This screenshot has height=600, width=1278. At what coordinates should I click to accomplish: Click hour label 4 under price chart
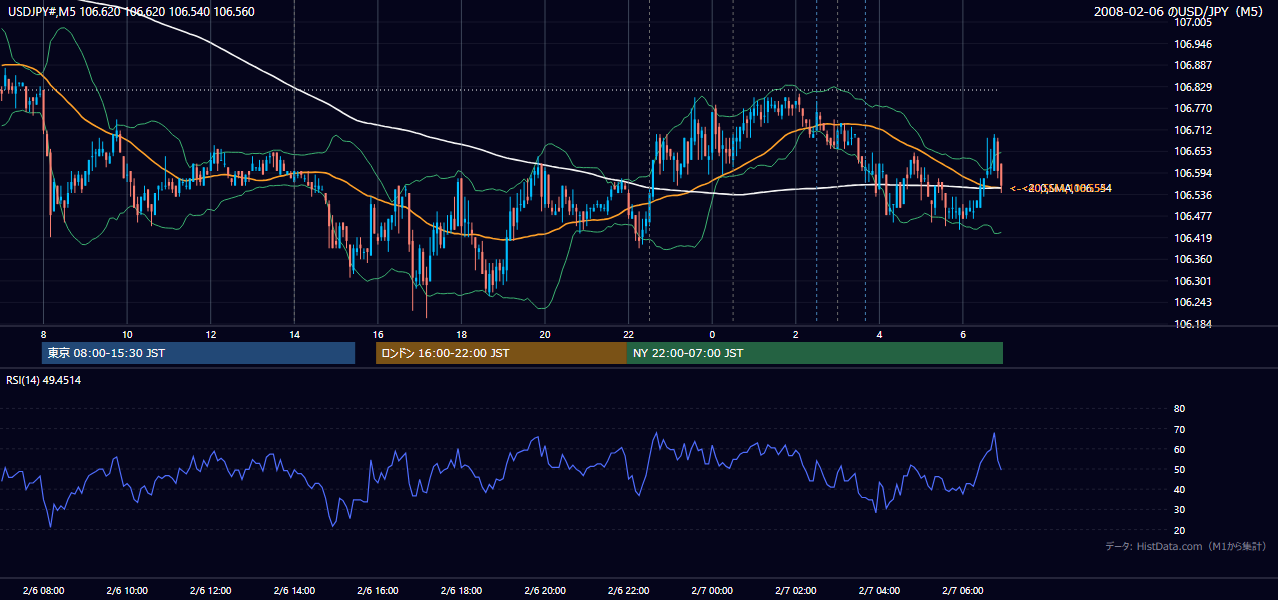pyautogui.click(x=879, y=334)
